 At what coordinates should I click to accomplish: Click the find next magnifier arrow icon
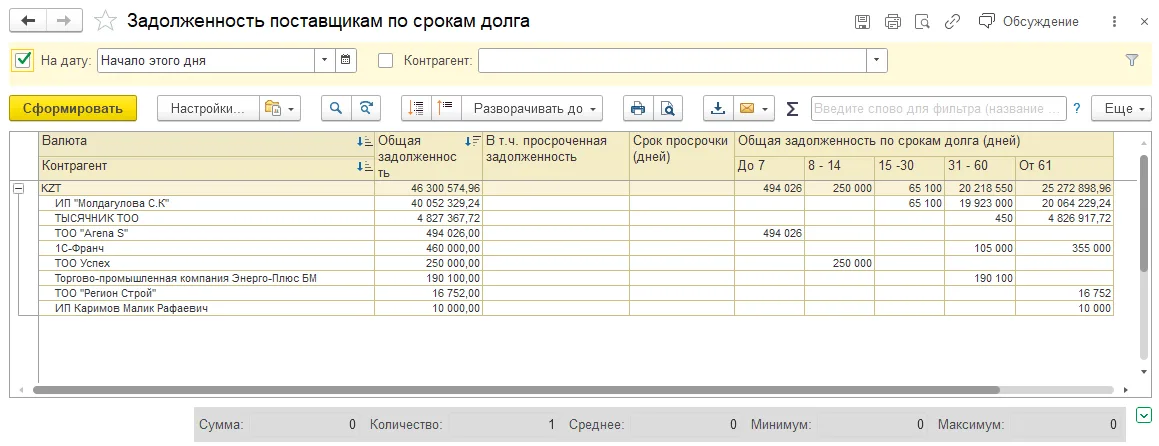coord(365,109)
